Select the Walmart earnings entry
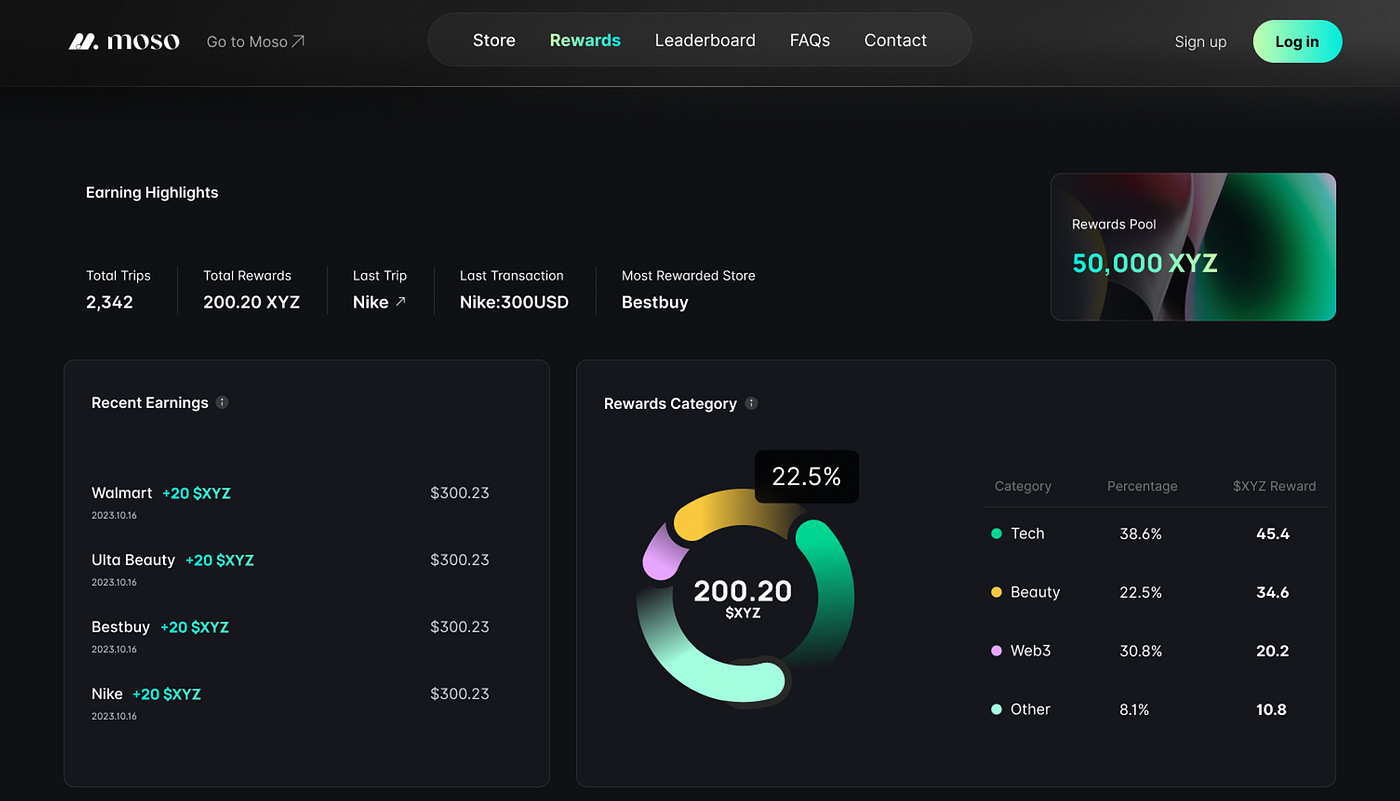Screen dimensions: 1400x801 (122, 493)
